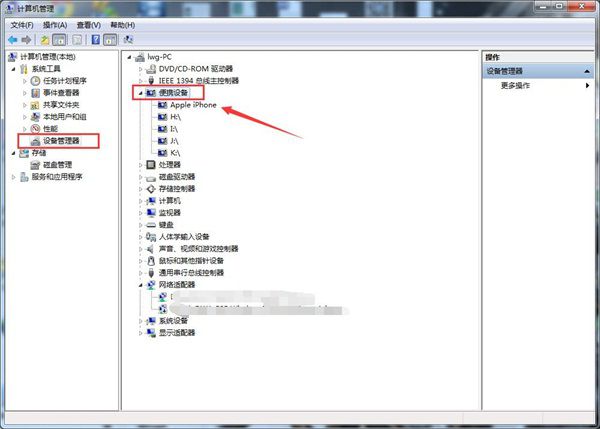Expand the DVD/CD-ROM 驱动器 node
The image size is (600, 429).
click(x=140, y=69)
